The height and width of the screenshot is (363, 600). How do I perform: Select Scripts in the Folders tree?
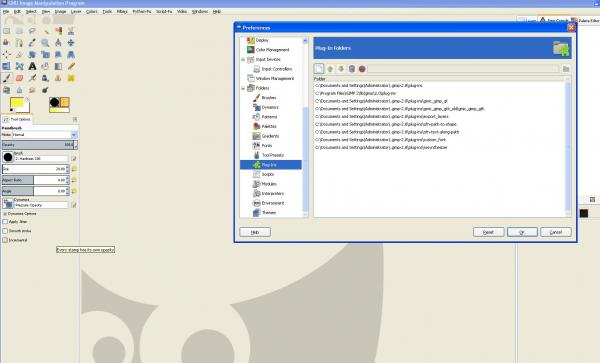click(x=267, y=174)
